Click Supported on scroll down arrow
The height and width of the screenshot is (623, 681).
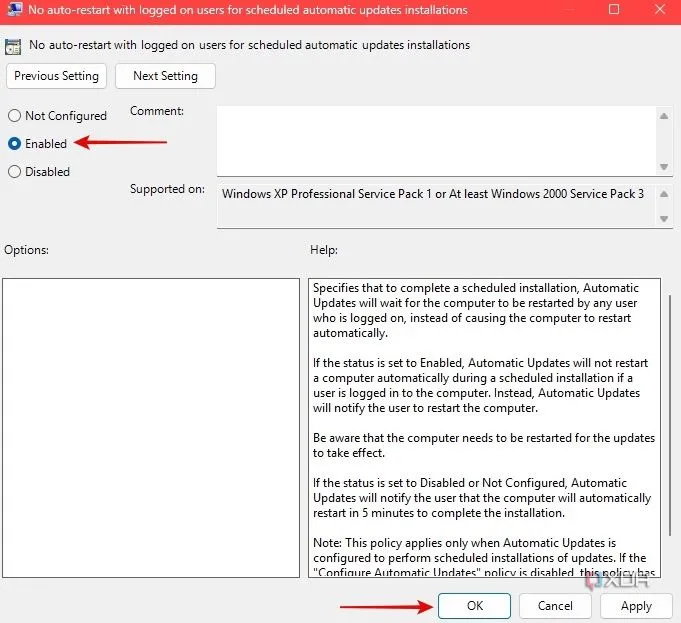(x=664, y=219)
